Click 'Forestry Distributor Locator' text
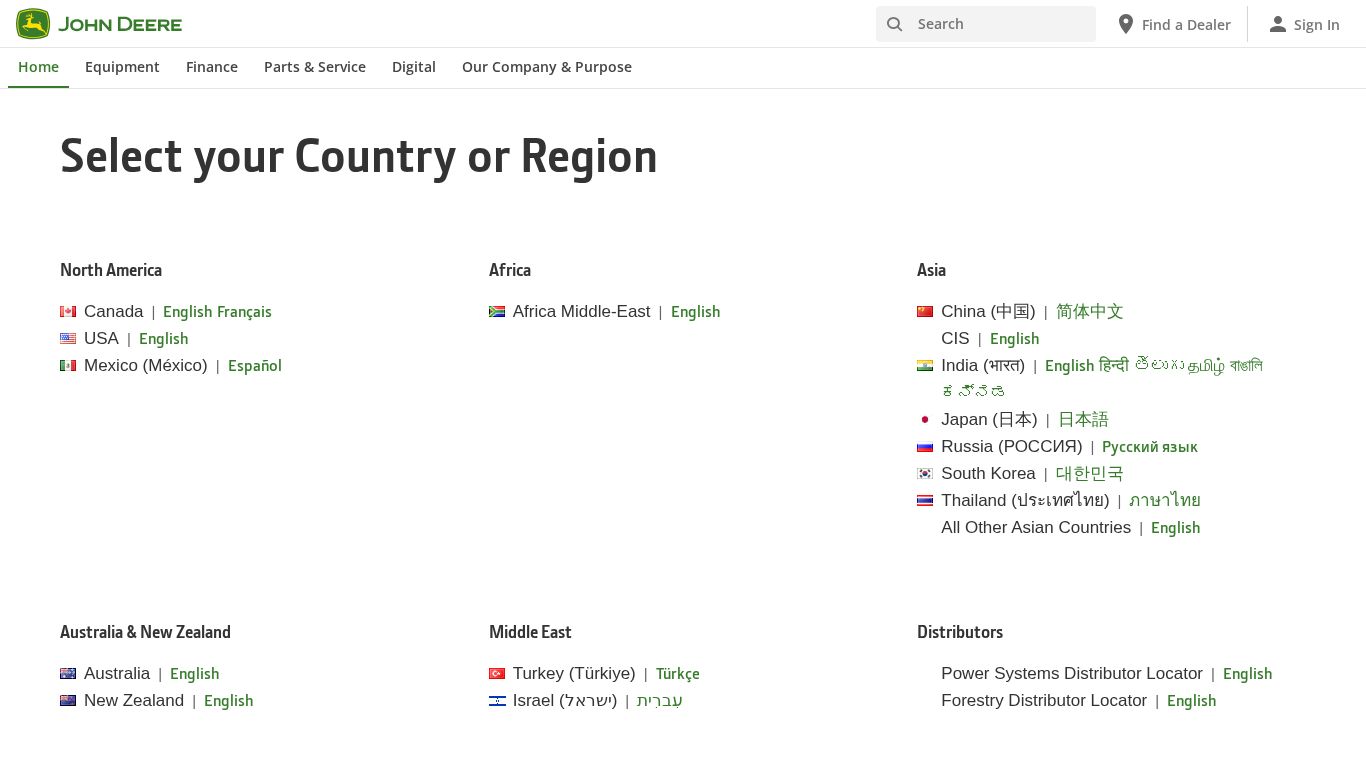 click(x=1044, y=701)
